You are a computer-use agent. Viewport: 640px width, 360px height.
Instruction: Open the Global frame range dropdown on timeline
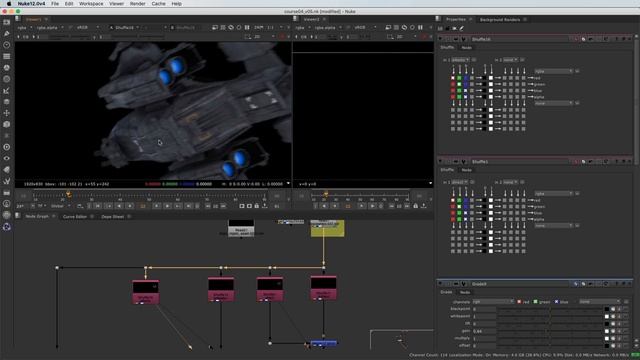tap(60, 206)
